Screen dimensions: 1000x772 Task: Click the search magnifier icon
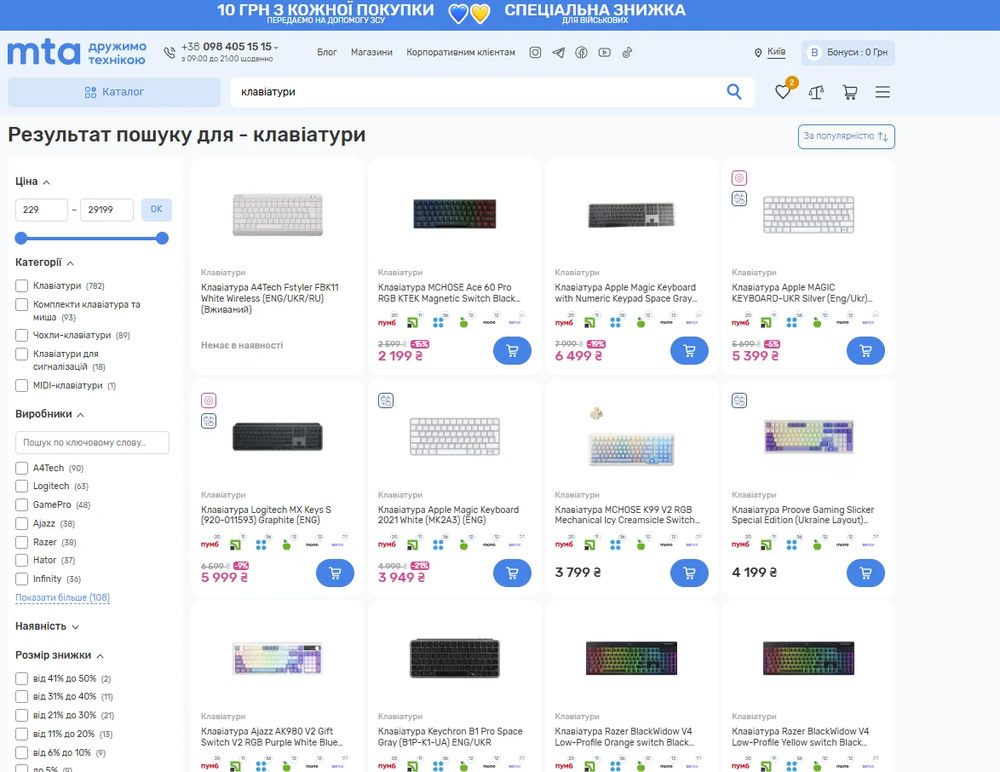(734, 92)
